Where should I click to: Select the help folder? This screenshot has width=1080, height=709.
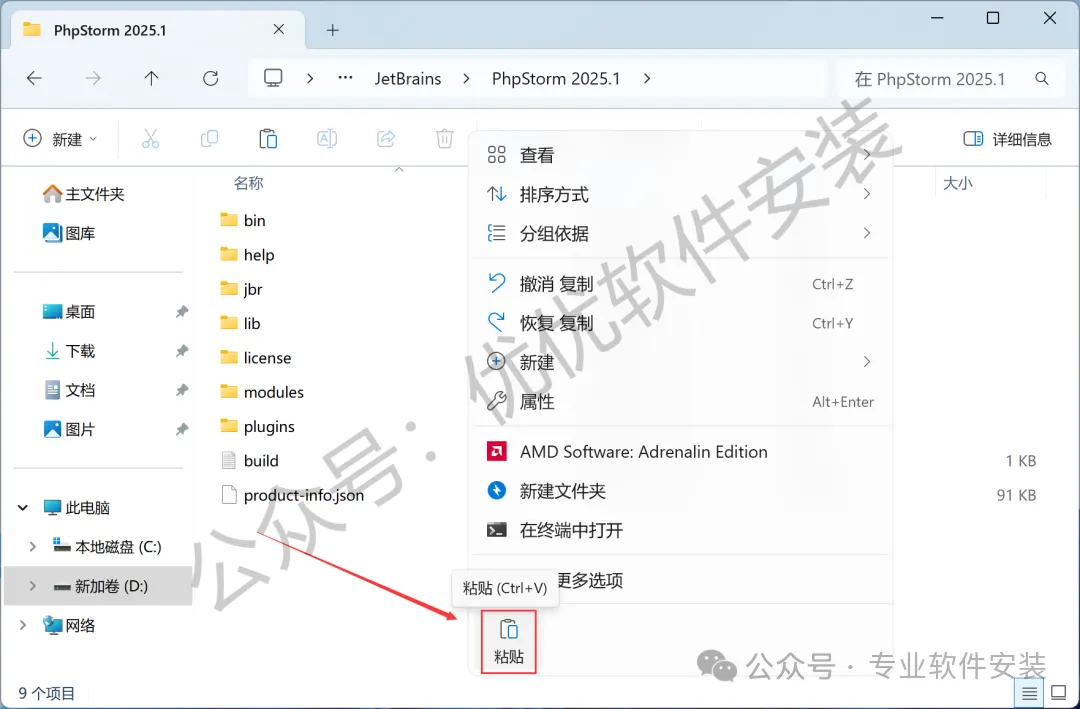(x=247, y=255)
